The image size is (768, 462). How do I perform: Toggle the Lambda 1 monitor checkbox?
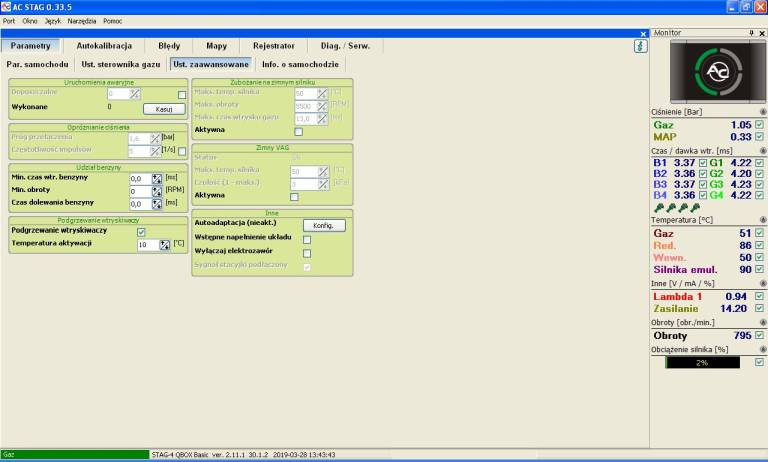click(x=759, y=296)
